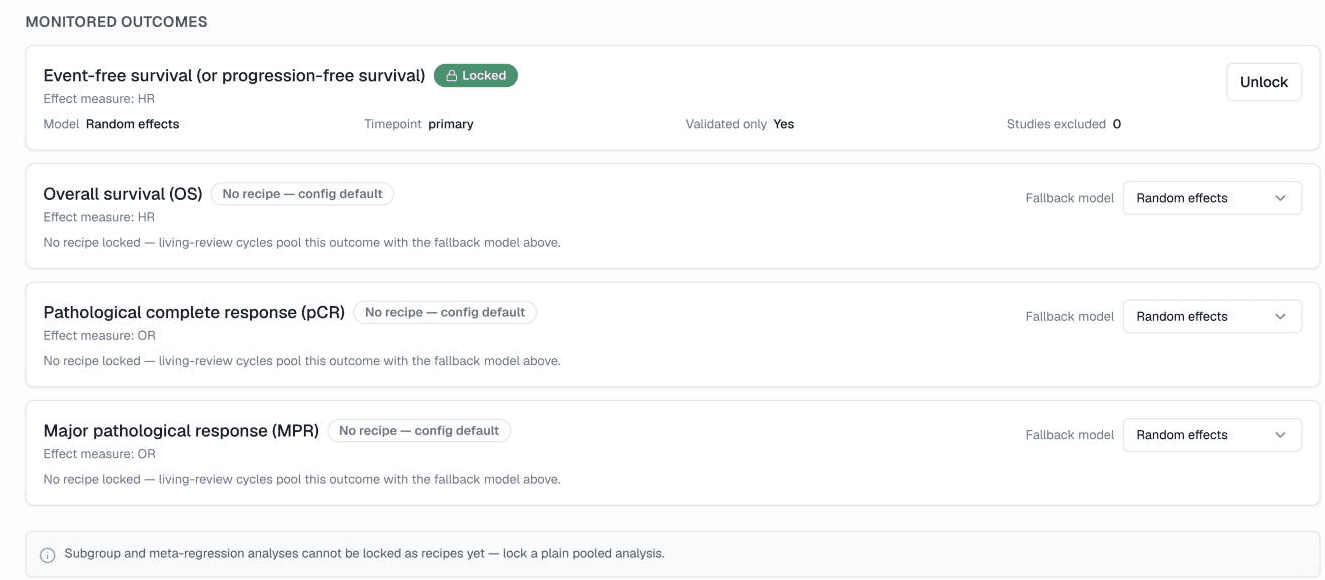This screenshot has height=580, width=1325.
Task: Click 'Effect measure: OR' under Pathological complete response
Action: click(100, 335)
